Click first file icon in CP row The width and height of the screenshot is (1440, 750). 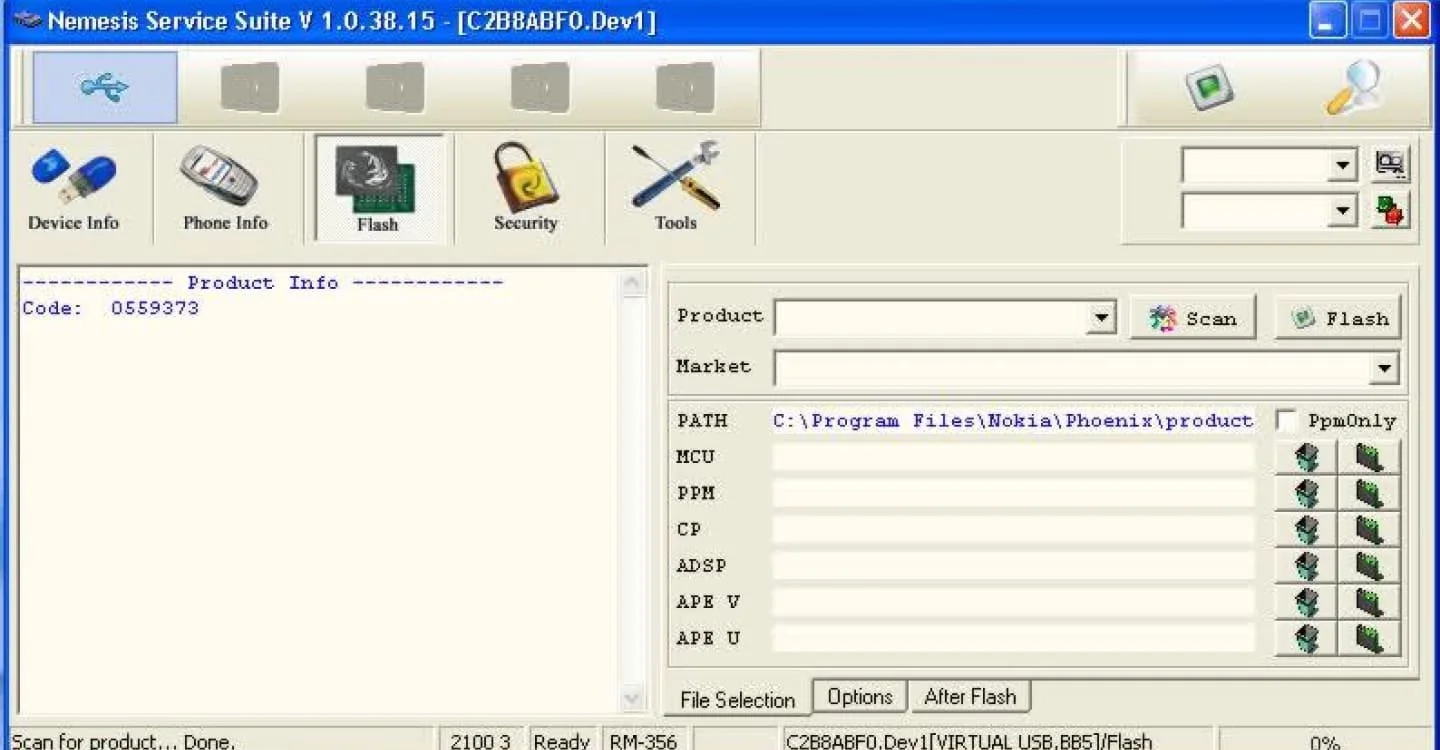tap(1306, 529)
